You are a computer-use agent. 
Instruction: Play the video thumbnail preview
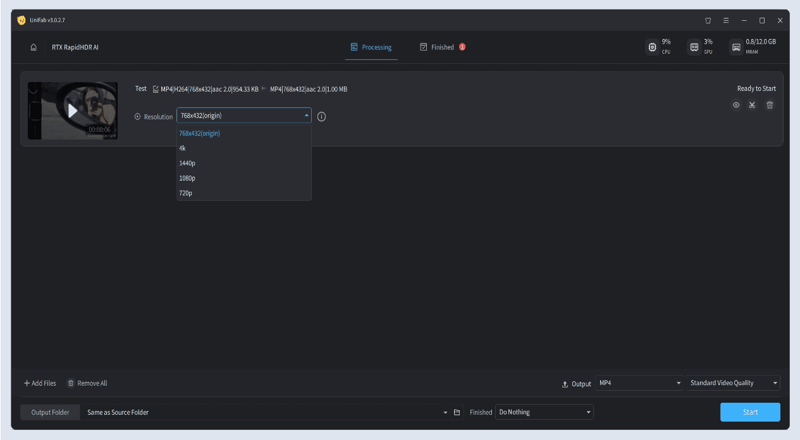(72, 110)
